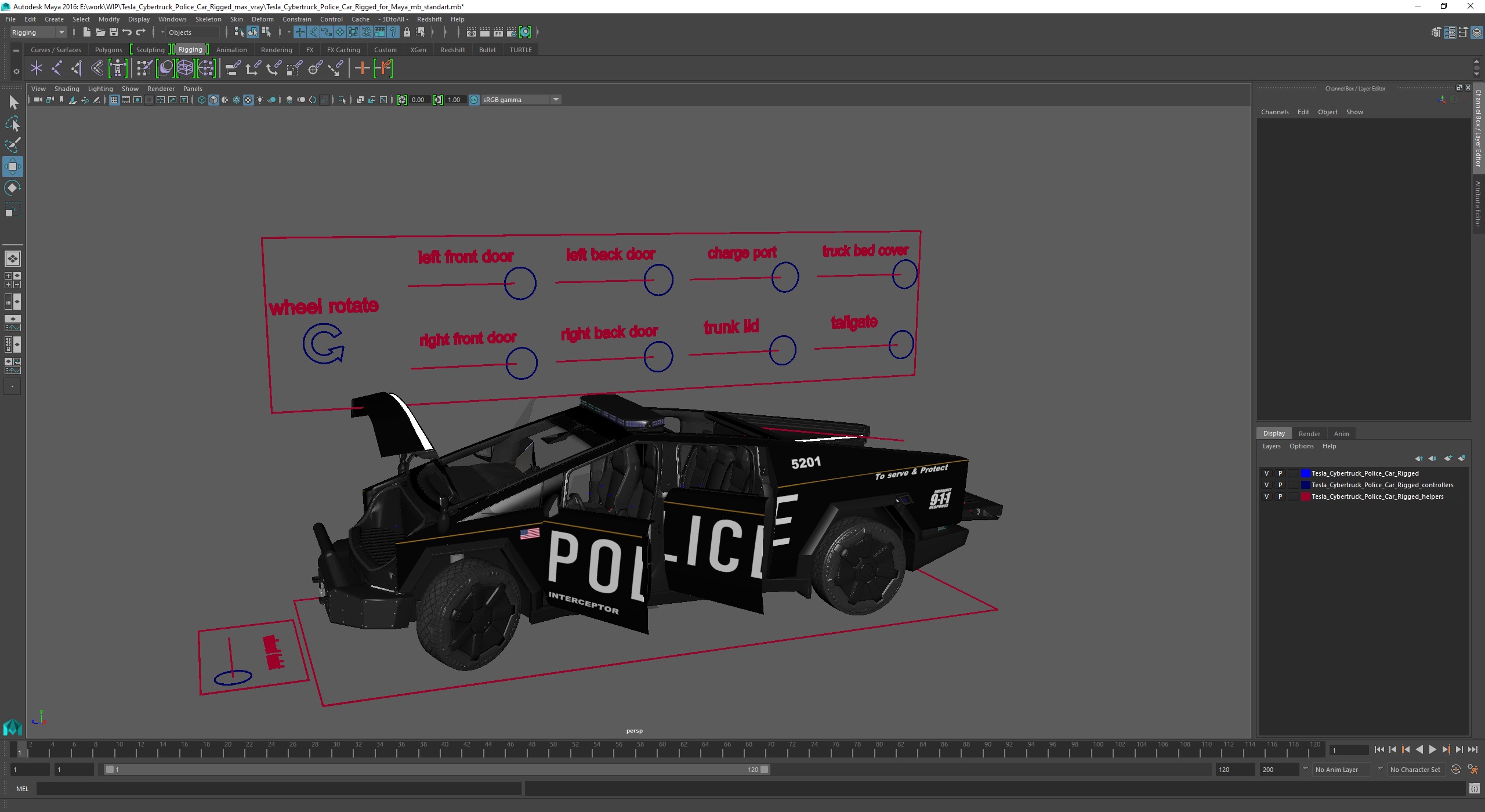This screenshot has width=1485, height=812.
Task: Open the No Anim Layer dropdown arrow
Action: coord(1305,769)
